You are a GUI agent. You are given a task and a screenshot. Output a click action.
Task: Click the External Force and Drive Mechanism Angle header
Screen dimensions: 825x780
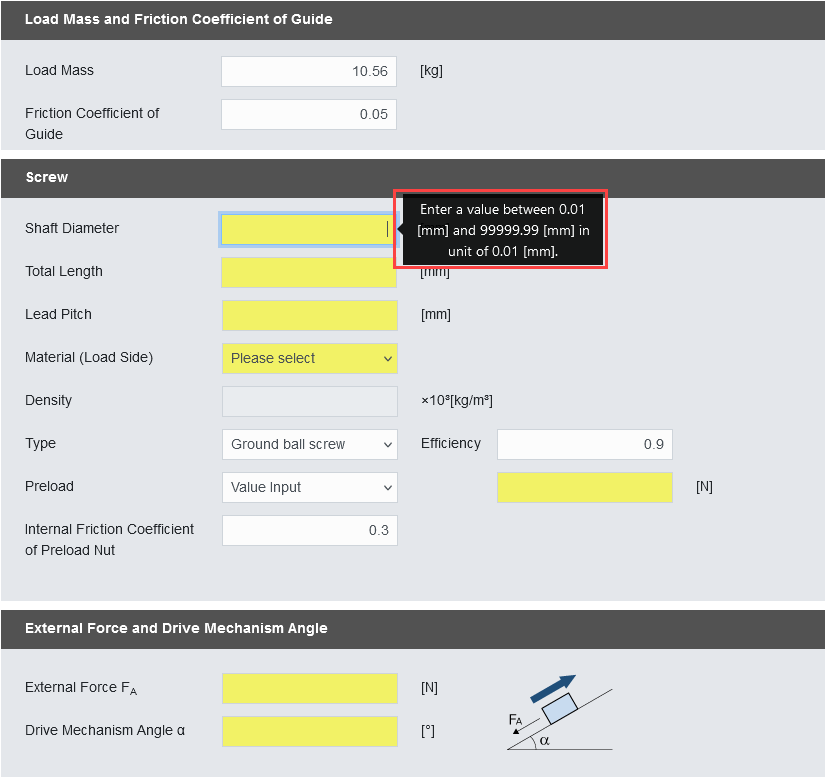coord(412,629)
